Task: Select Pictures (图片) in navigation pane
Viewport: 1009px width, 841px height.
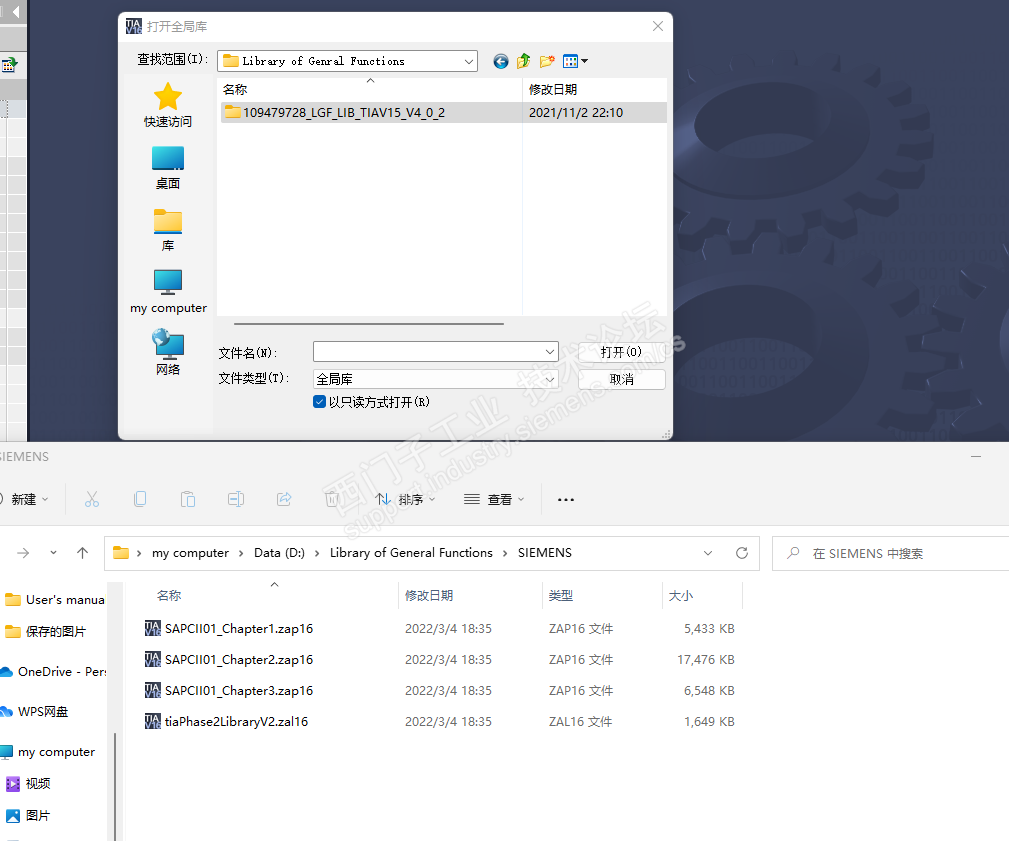Action: pos(30,816)
